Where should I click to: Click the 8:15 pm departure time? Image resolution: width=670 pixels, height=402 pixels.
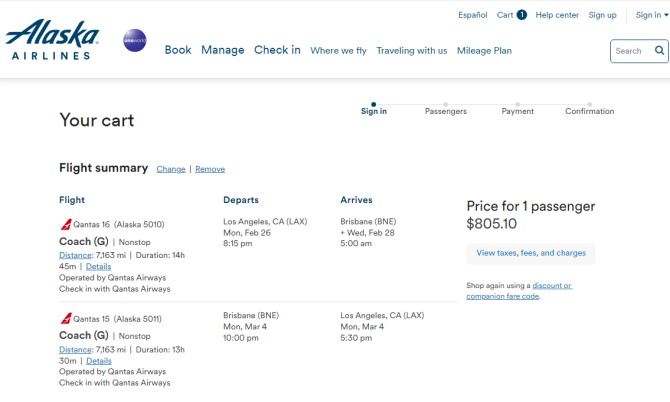tap(238, 244)
